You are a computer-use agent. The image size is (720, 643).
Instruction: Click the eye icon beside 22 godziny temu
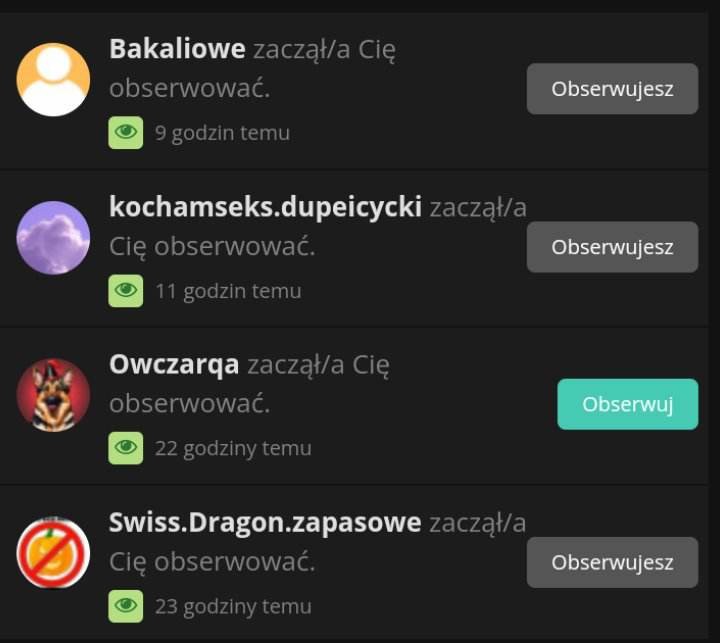click(126, 448)
